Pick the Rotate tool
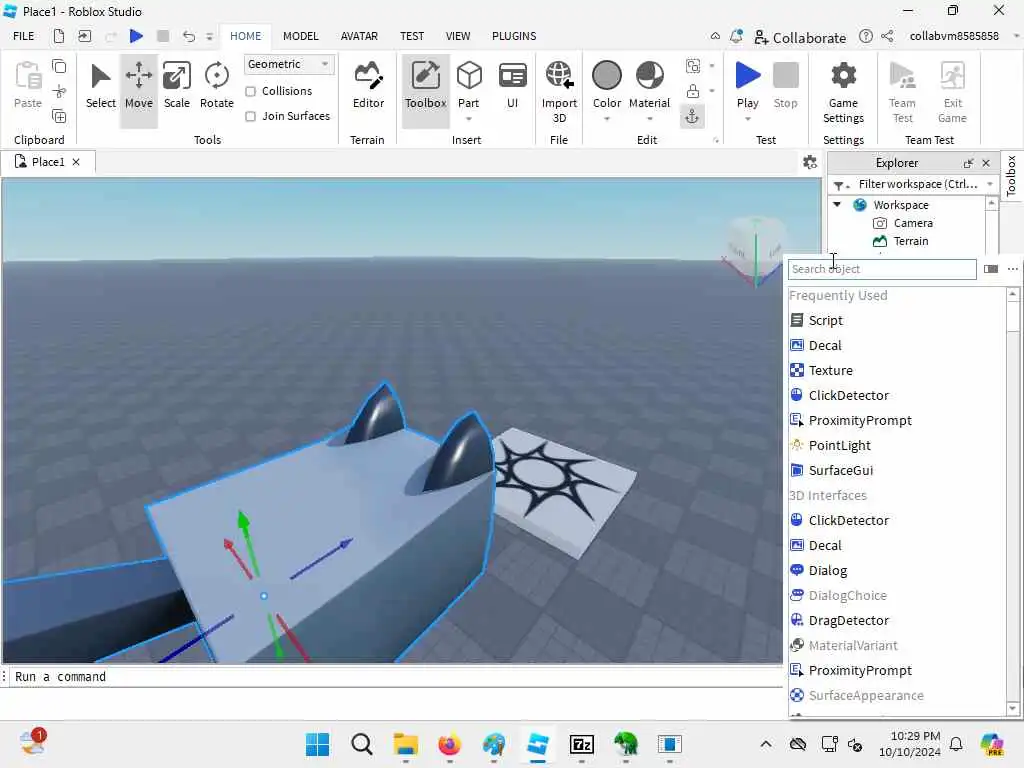Screen dimensions: 1024x768 (216, 86)
